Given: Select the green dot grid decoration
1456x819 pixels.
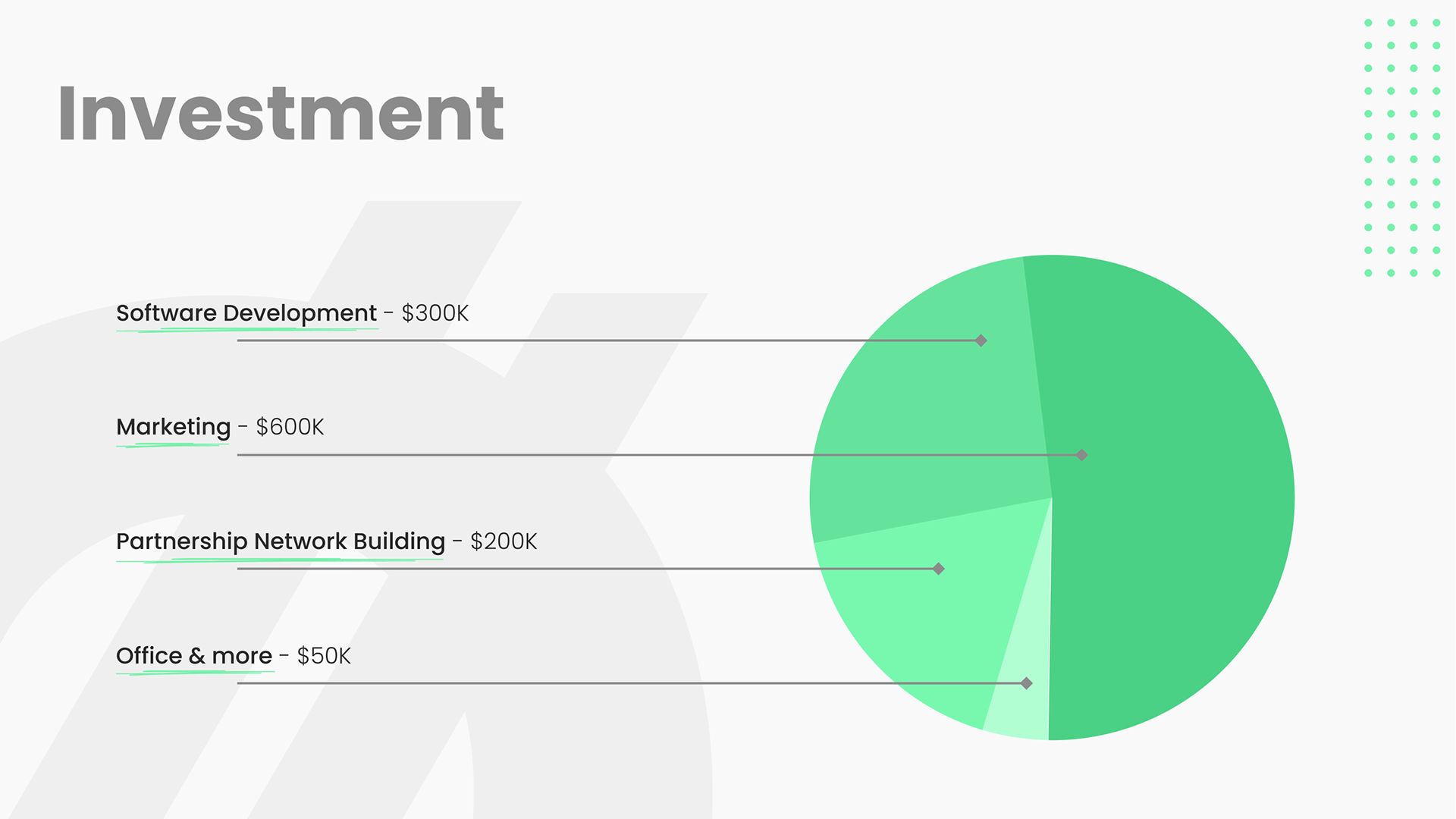Looking at the screenshot, I should 1402,148.
